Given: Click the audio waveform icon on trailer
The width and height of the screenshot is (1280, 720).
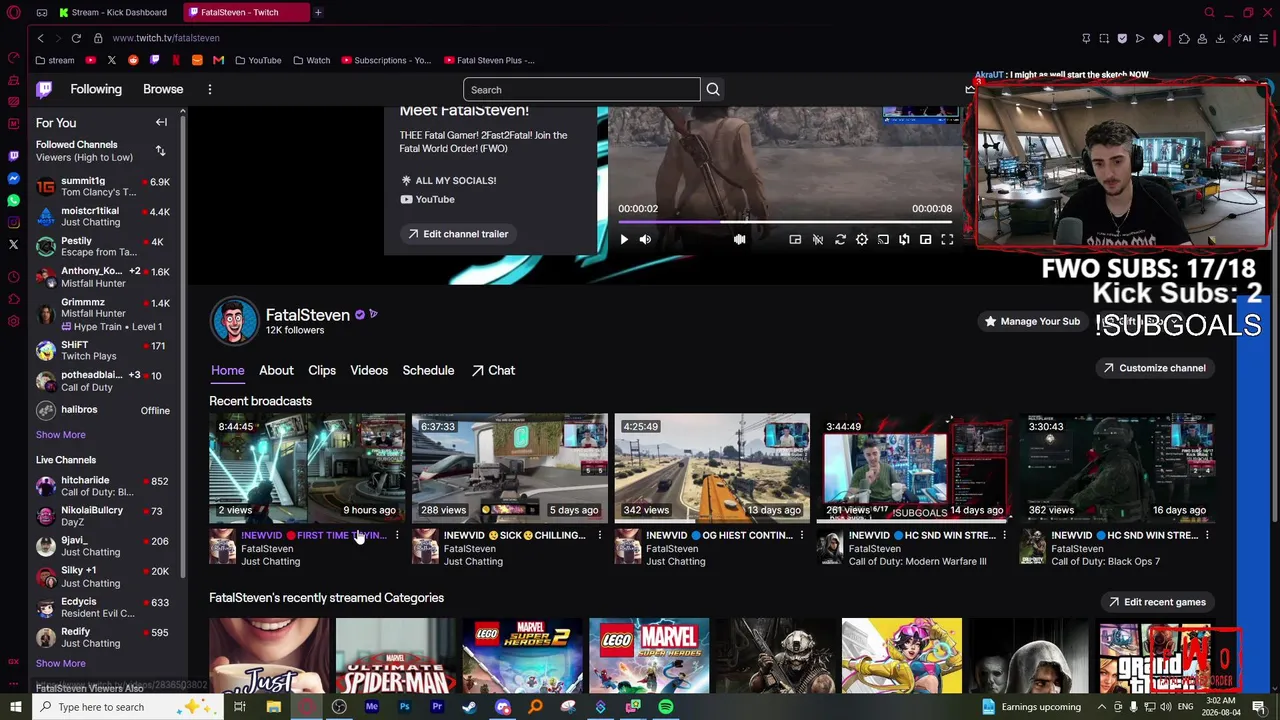Looking at the screenshot, I should [740, 239].
